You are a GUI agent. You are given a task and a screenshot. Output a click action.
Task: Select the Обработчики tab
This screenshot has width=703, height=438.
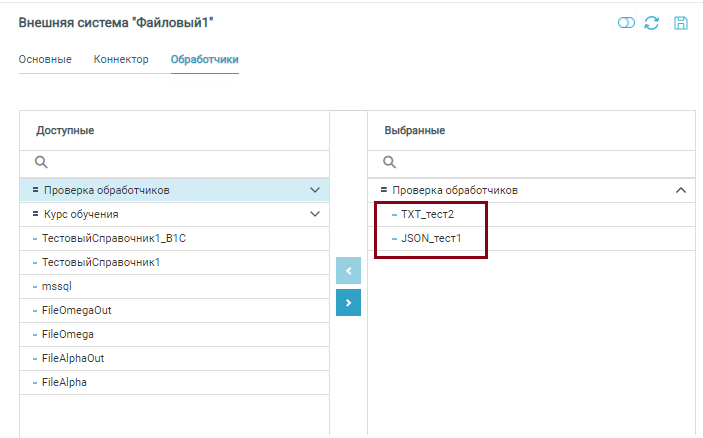pyautogui.click(x=204, y=60)
